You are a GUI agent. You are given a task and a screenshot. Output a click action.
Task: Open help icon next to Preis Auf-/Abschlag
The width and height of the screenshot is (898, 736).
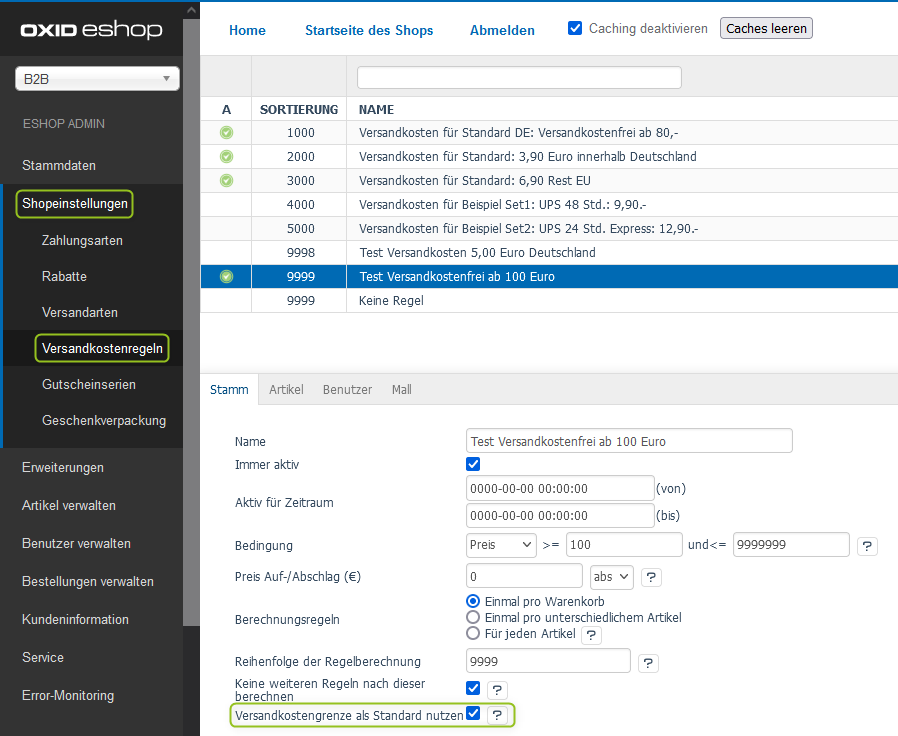(651, 577)
